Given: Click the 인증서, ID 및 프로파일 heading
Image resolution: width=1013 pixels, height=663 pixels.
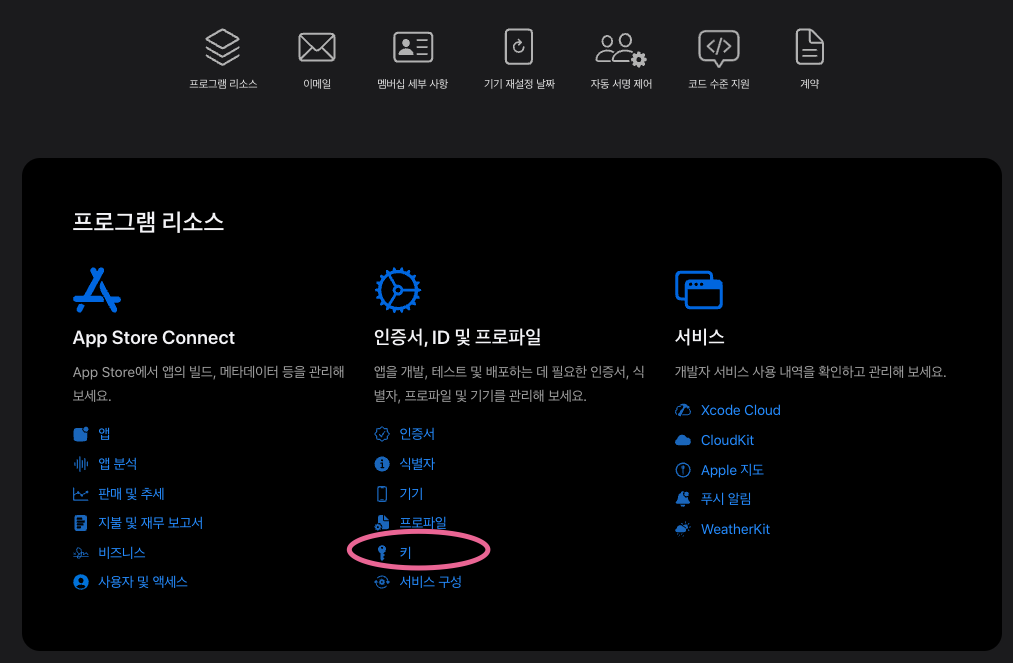Looking at the screenshot, I should click(457, 337).
